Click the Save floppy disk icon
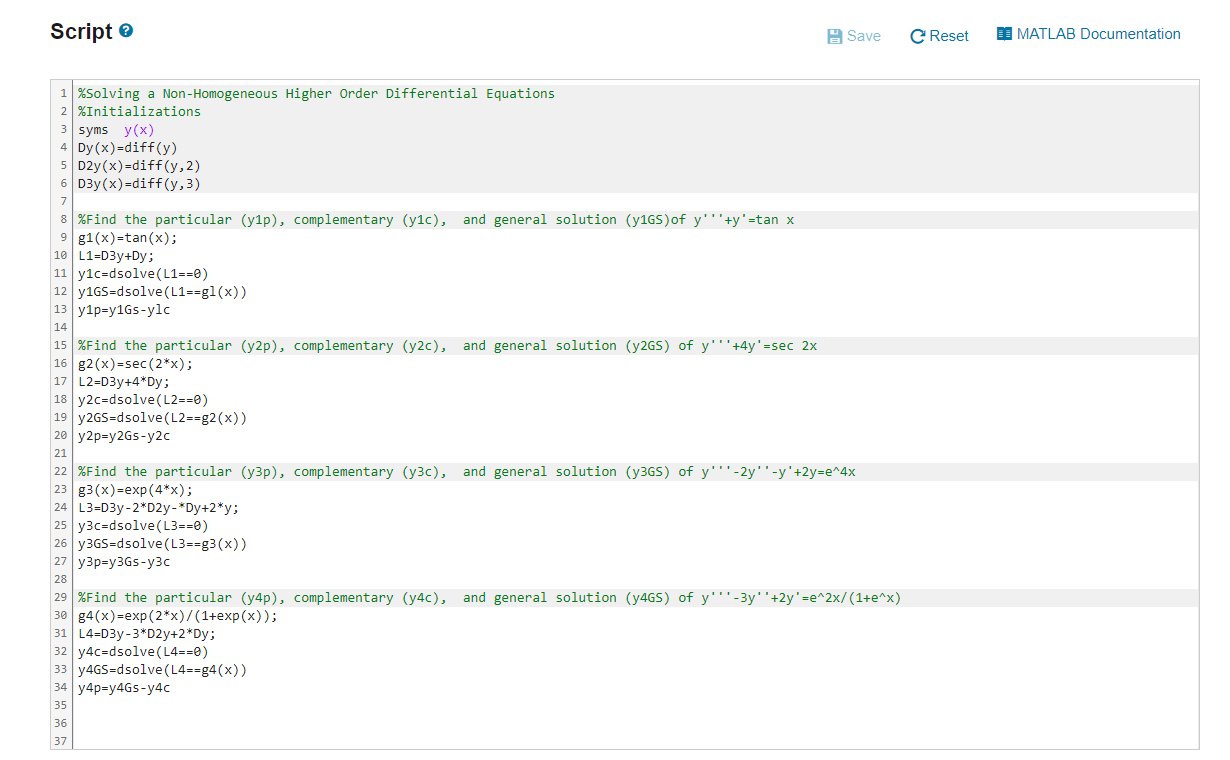Image resolution: width=1230 pixels, height=760 pixels. click(x=835, y=36)
